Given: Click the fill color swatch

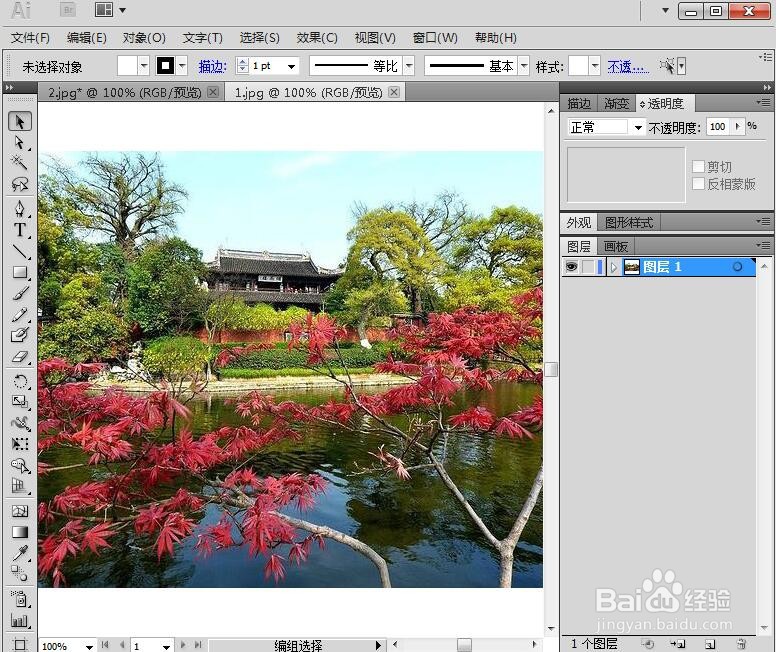Looking at the screenshot, I should 127,66.
